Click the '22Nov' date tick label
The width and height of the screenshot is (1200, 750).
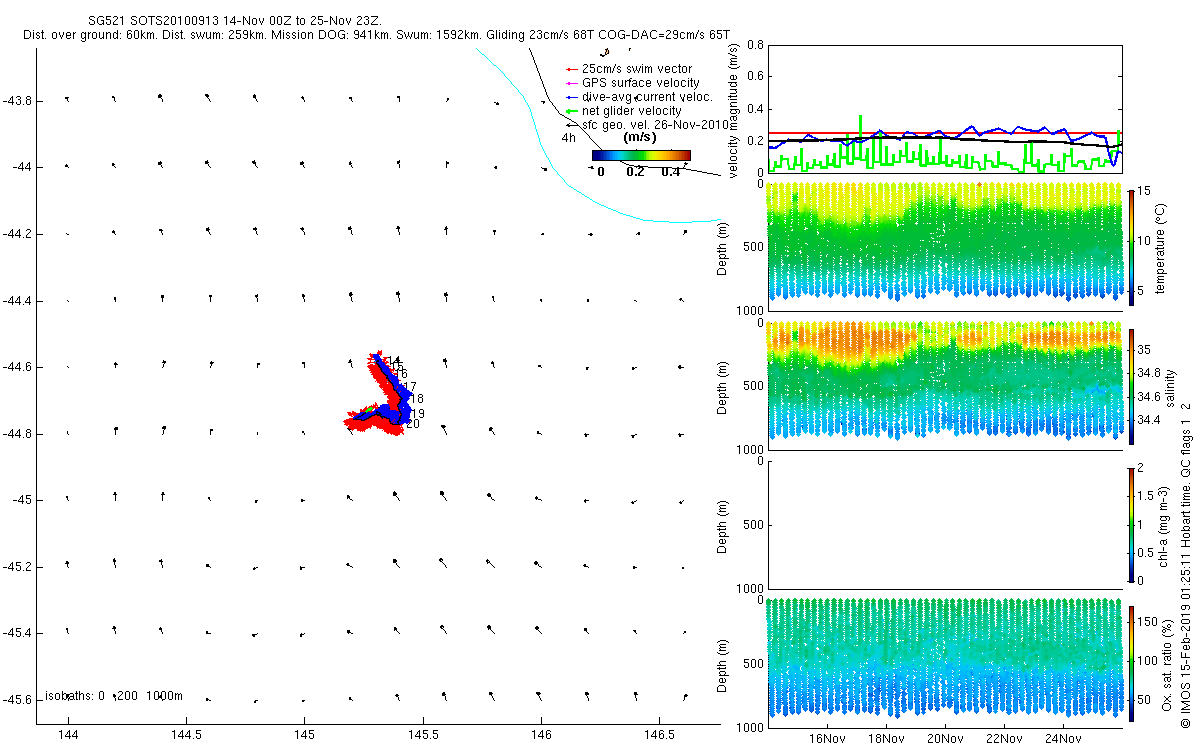click(1004, 739)
